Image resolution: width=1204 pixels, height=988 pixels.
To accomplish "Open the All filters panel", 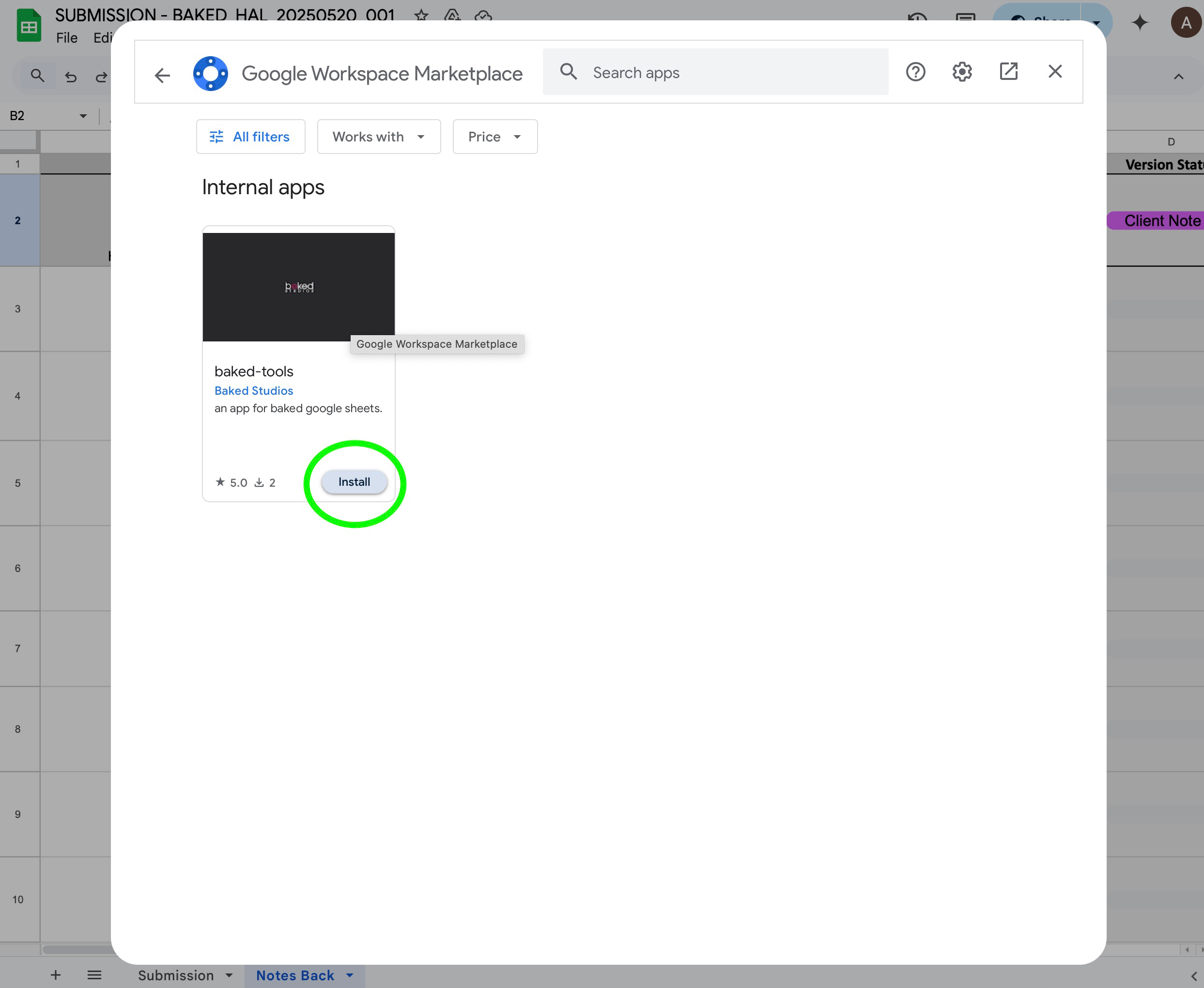I will [x=250, y=137].
